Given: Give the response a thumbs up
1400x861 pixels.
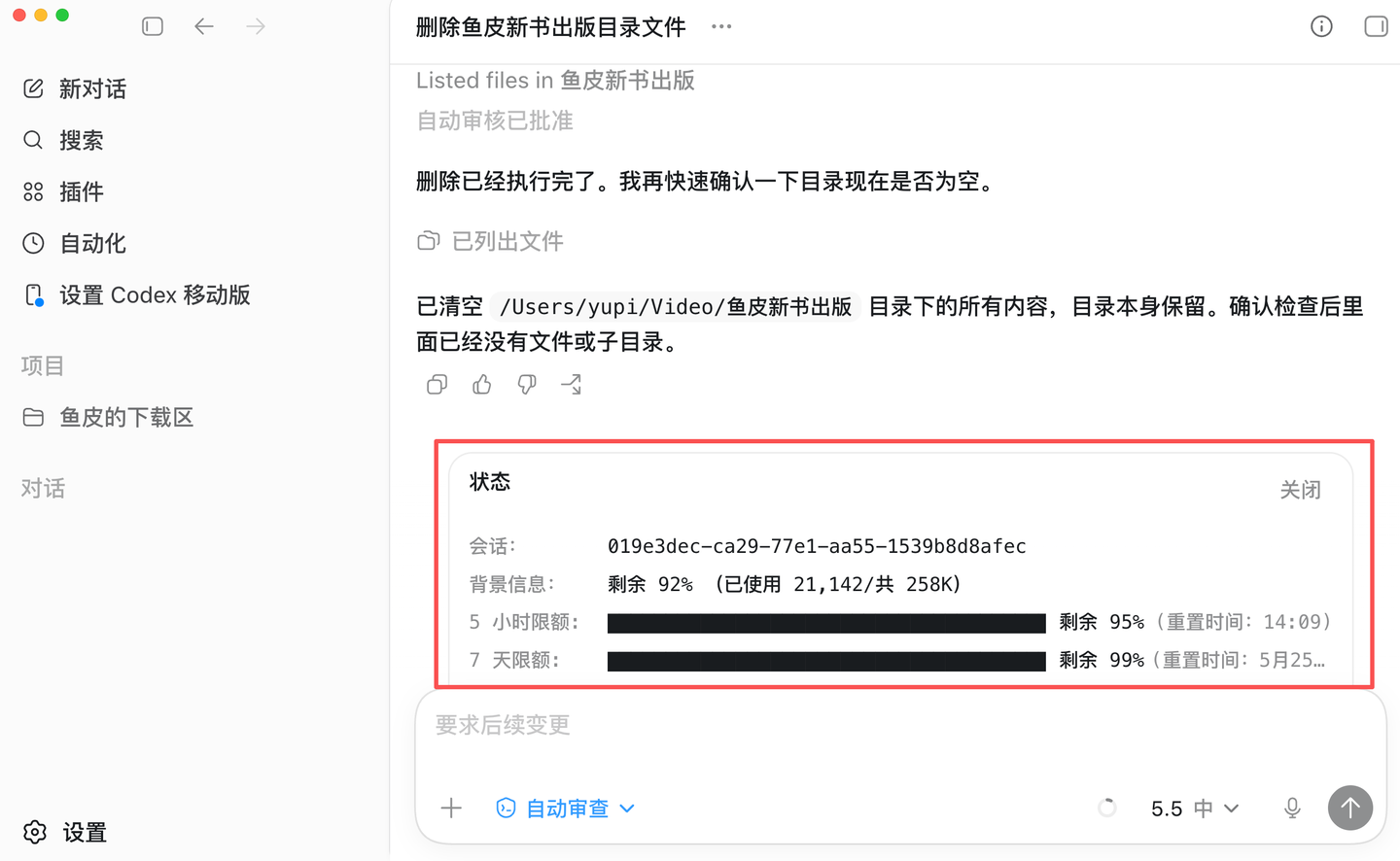Looking at the screenshot, I should pyautogui.click(x=482, y=385).
